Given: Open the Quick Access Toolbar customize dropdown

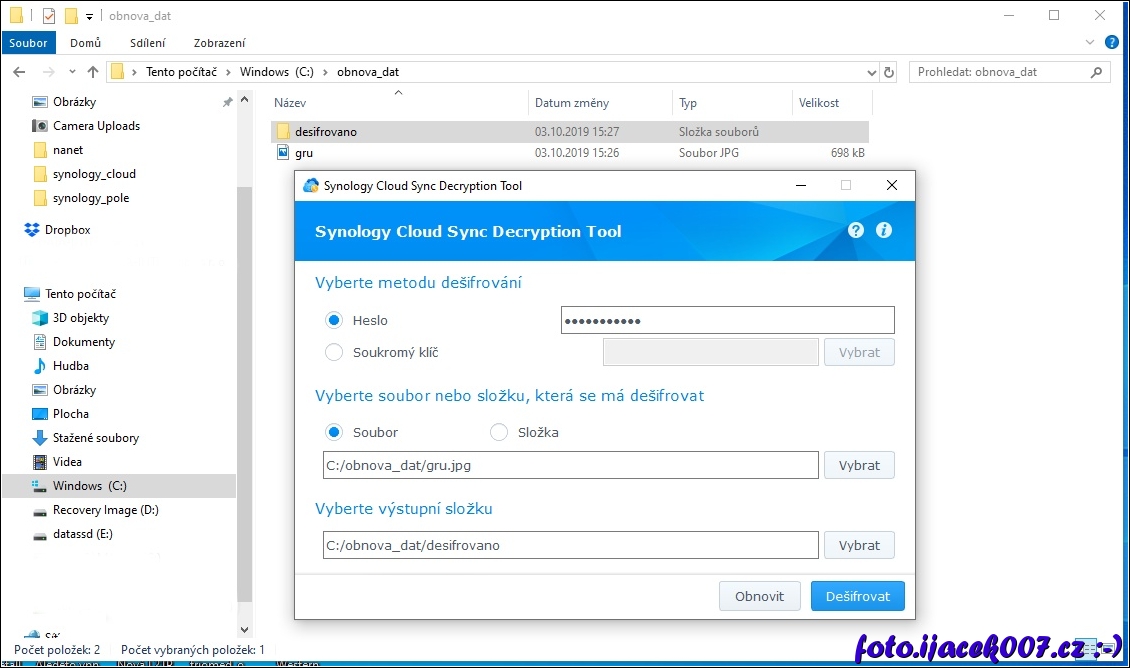Looking at the screenshot, I should coord(89,17).
